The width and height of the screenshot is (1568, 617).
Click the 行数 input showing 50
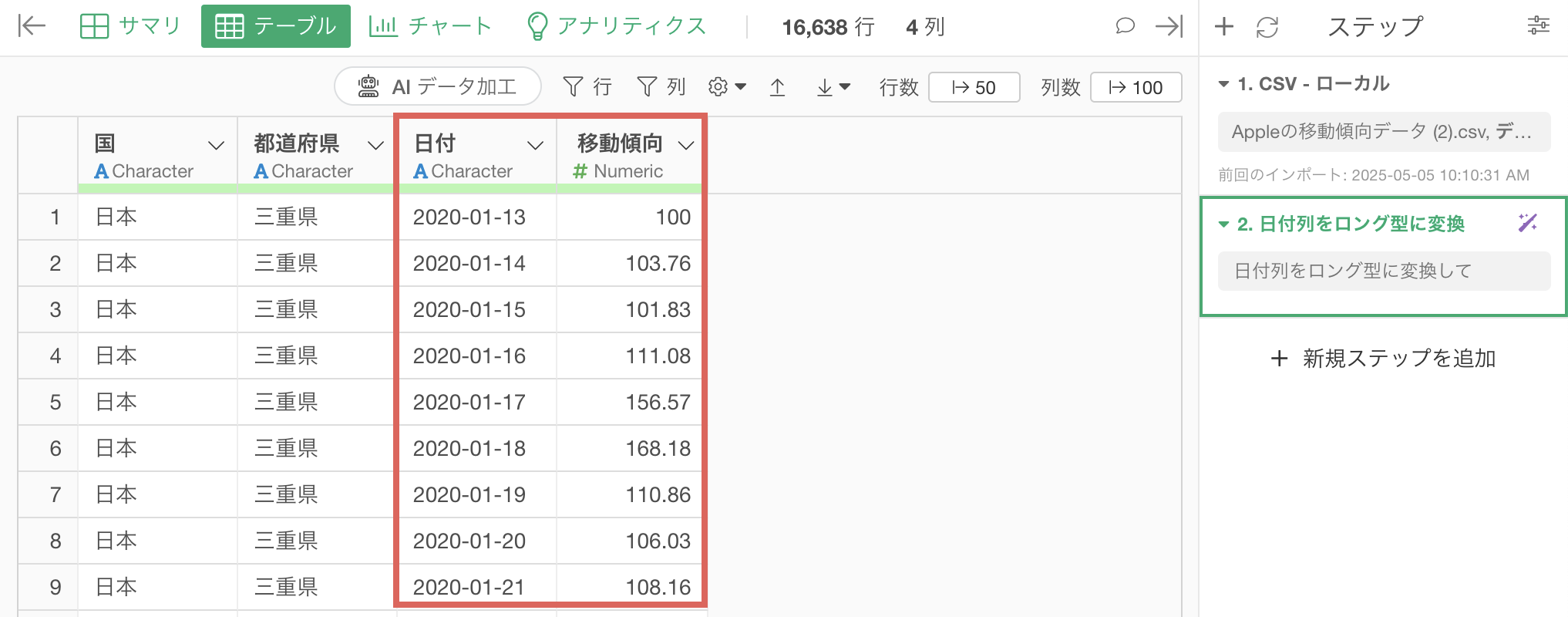[x=974, y=87]
